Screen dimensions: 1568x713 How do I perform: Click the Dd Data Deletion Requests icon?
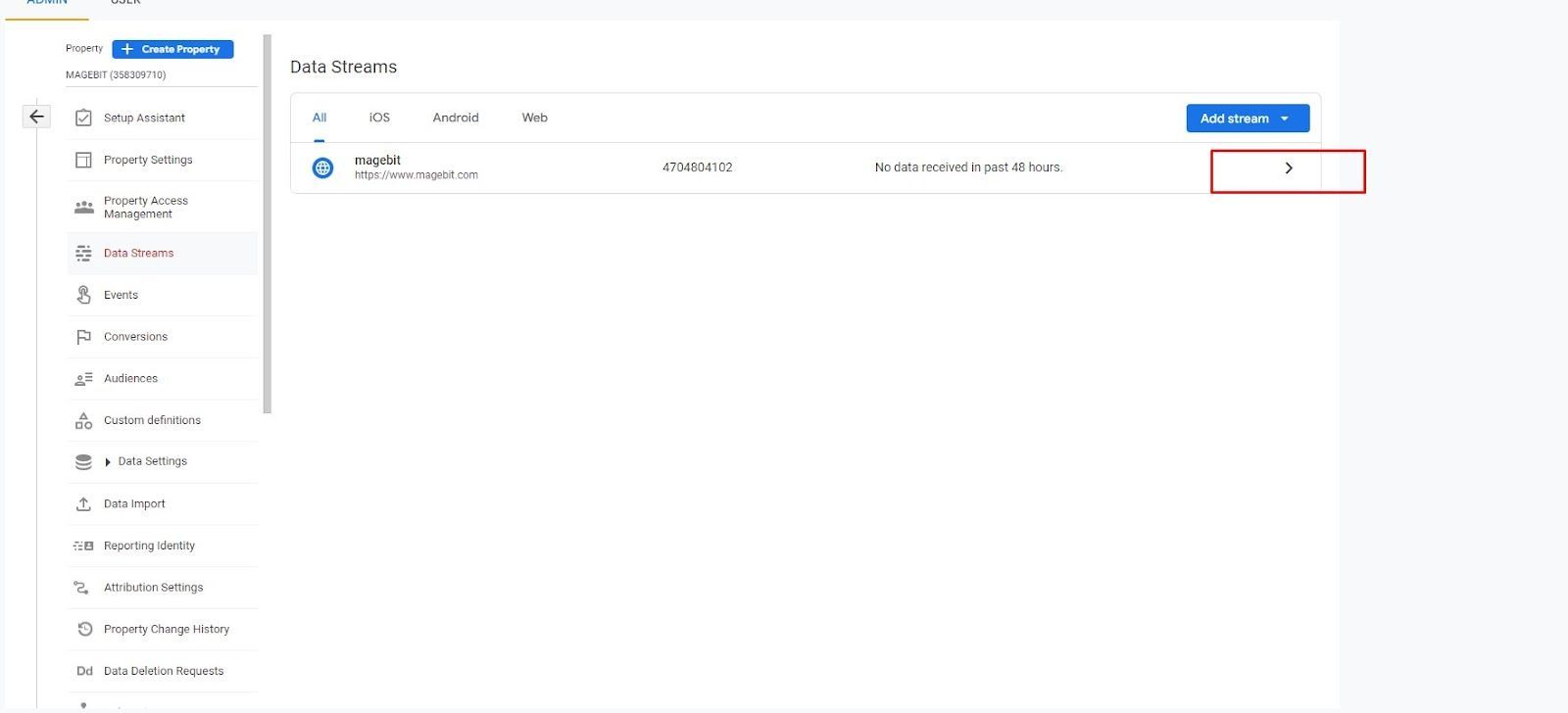point(84,671)
